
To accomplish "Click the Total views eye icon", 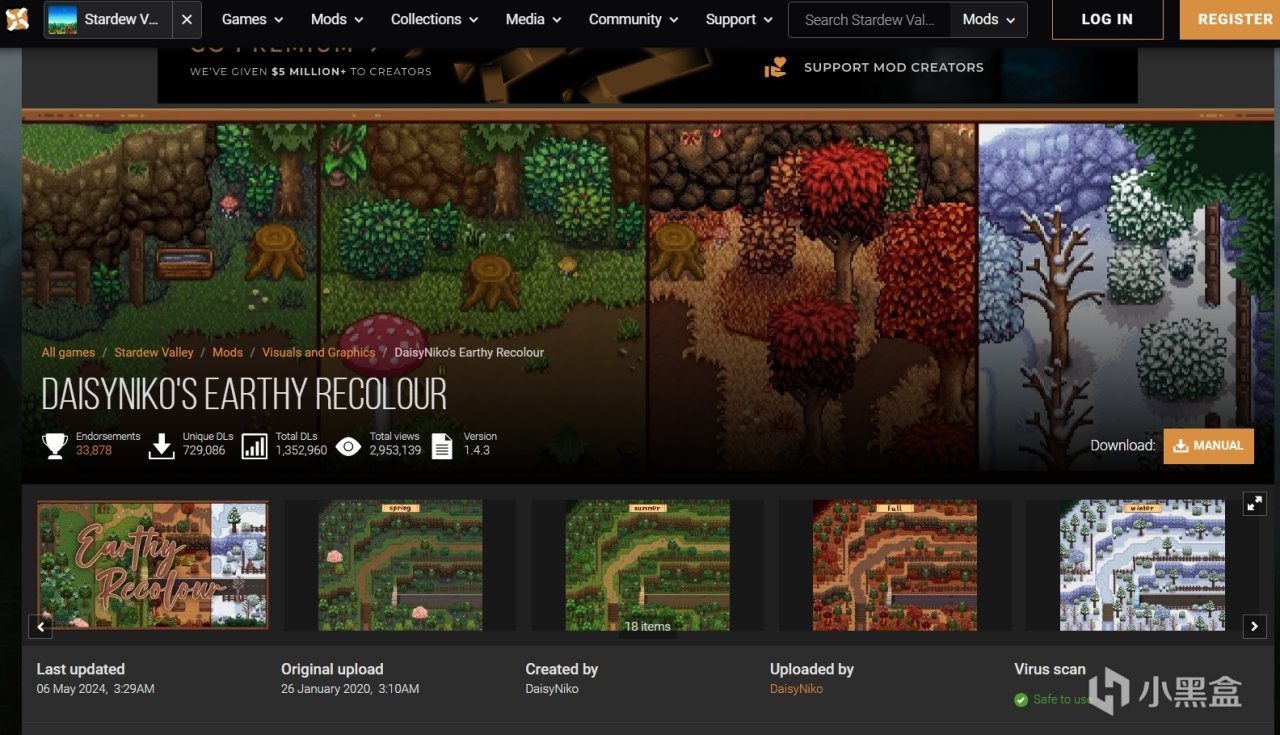I will (x=348, y=446).
